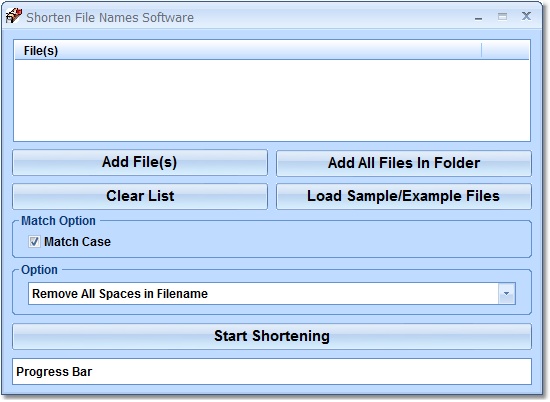
Task: Click the column divider in the File(s) header
Action: (x=482, y=51)
